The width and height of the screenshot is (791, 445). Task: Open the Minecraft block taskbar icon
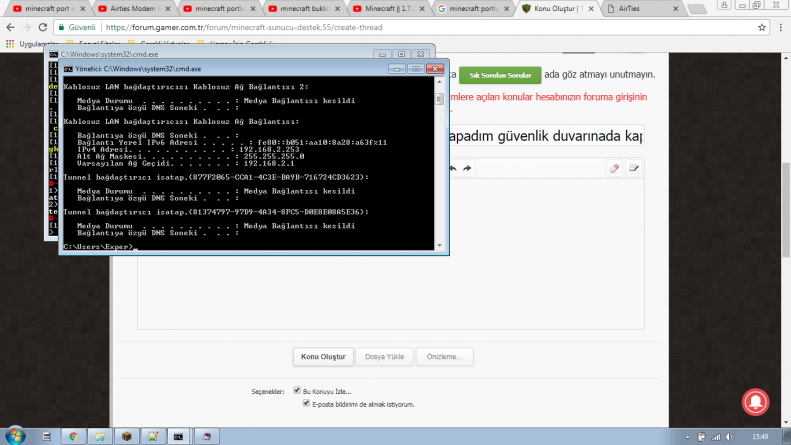coord(127,436)
